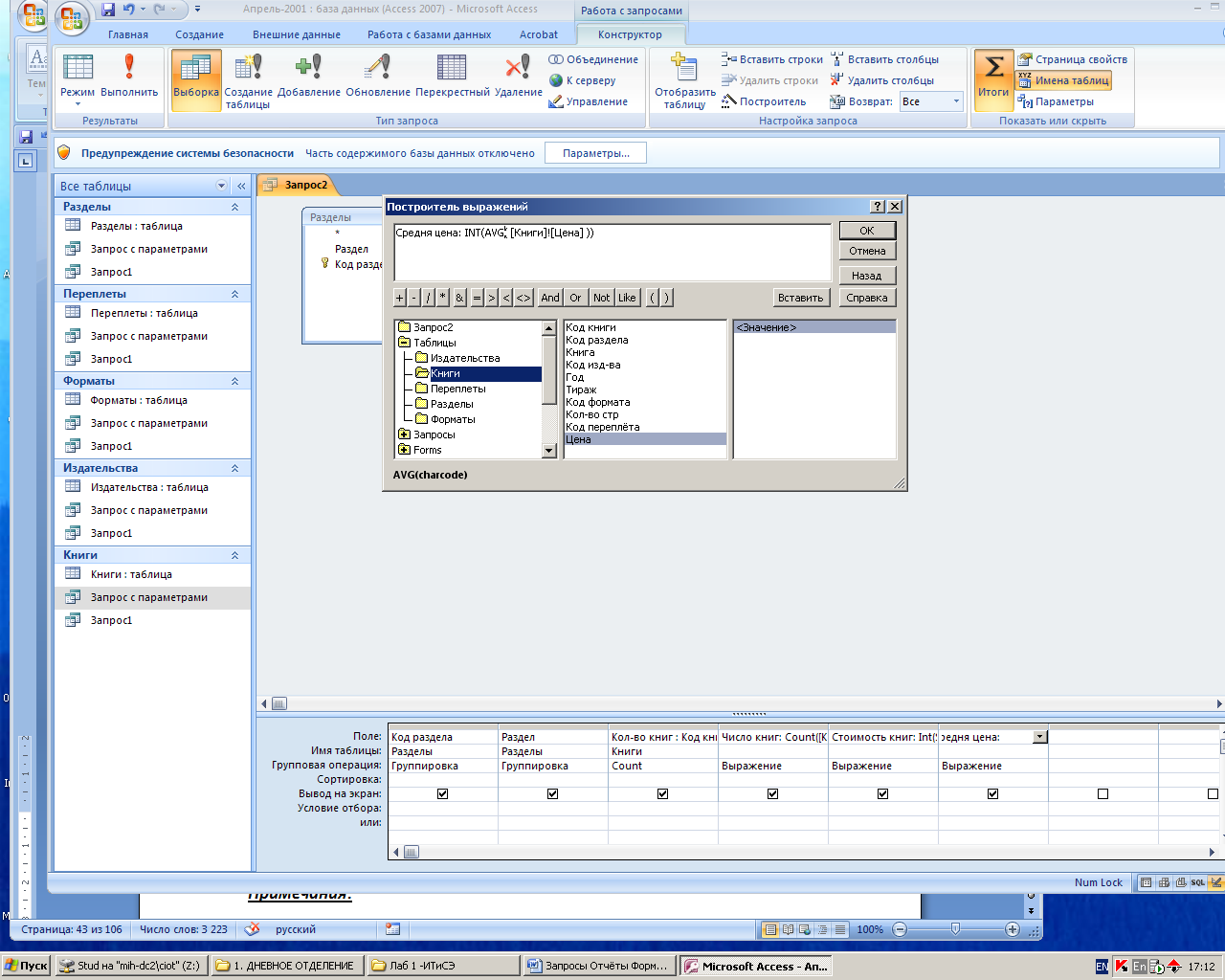Screen dimensions: 1225x980
Task: Collapse the Форматы group
Action: 234,381
